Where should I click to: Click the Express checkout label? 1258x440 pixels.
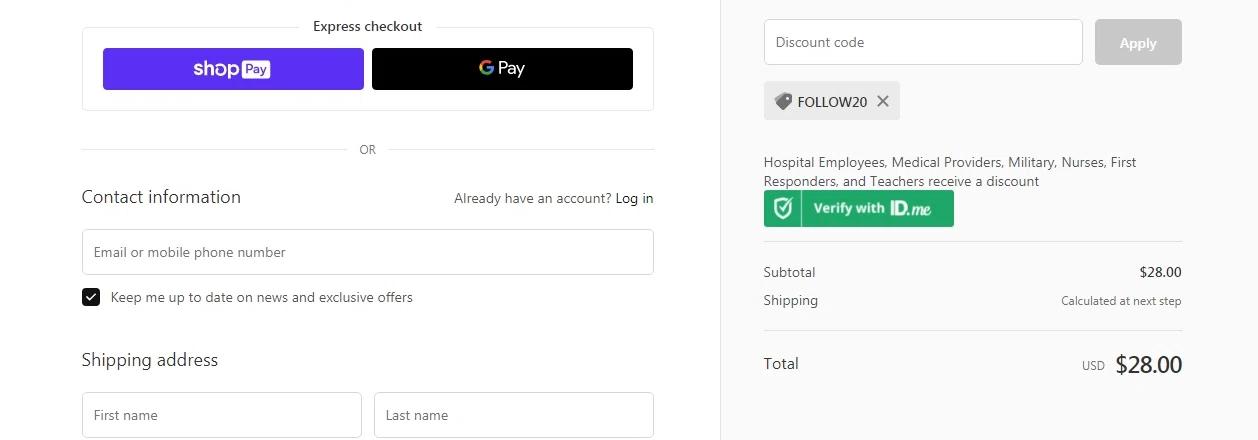[367, 26]
